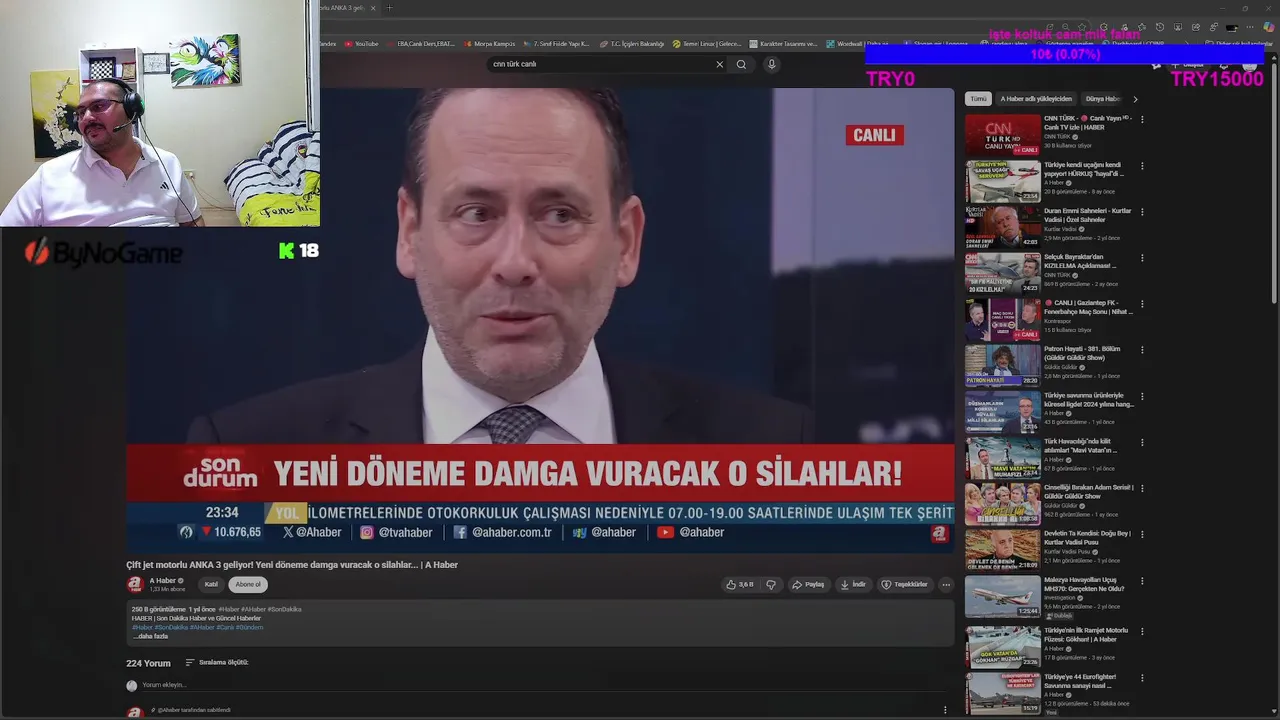
Task: Open pinned comment options menu
Action: pyautogui.click(x=945, y=710)
